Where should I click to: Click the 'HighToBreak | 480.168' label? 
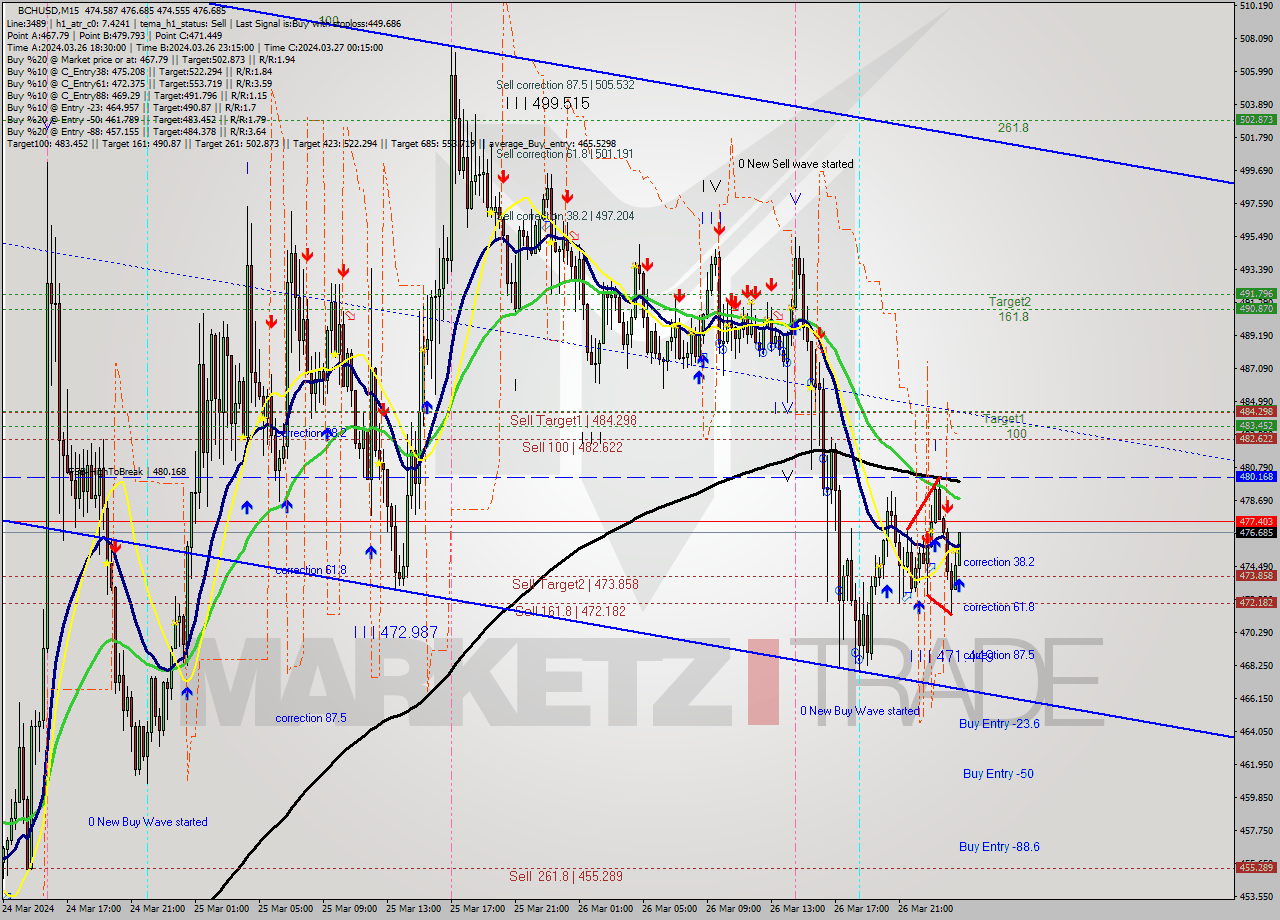click(x=126, y=471)
